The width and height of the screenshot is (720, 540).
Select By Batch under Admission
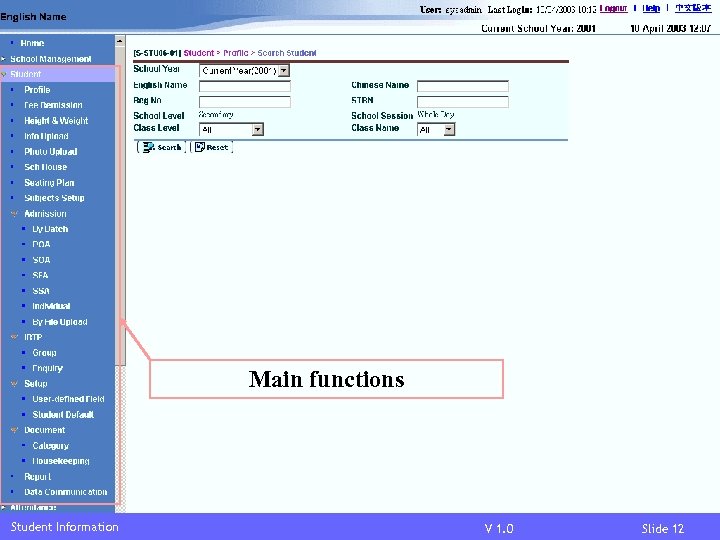tap(50, 229)
